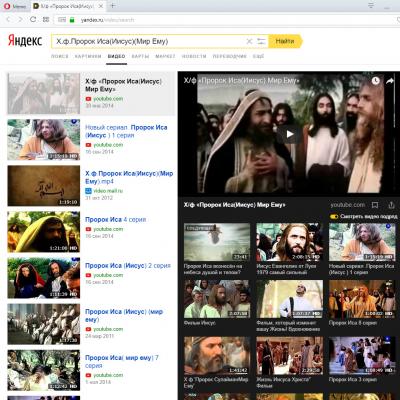Open the tab menu at the top right
The height and width of the screenshot is (400, 400).
tap(371, 6)
